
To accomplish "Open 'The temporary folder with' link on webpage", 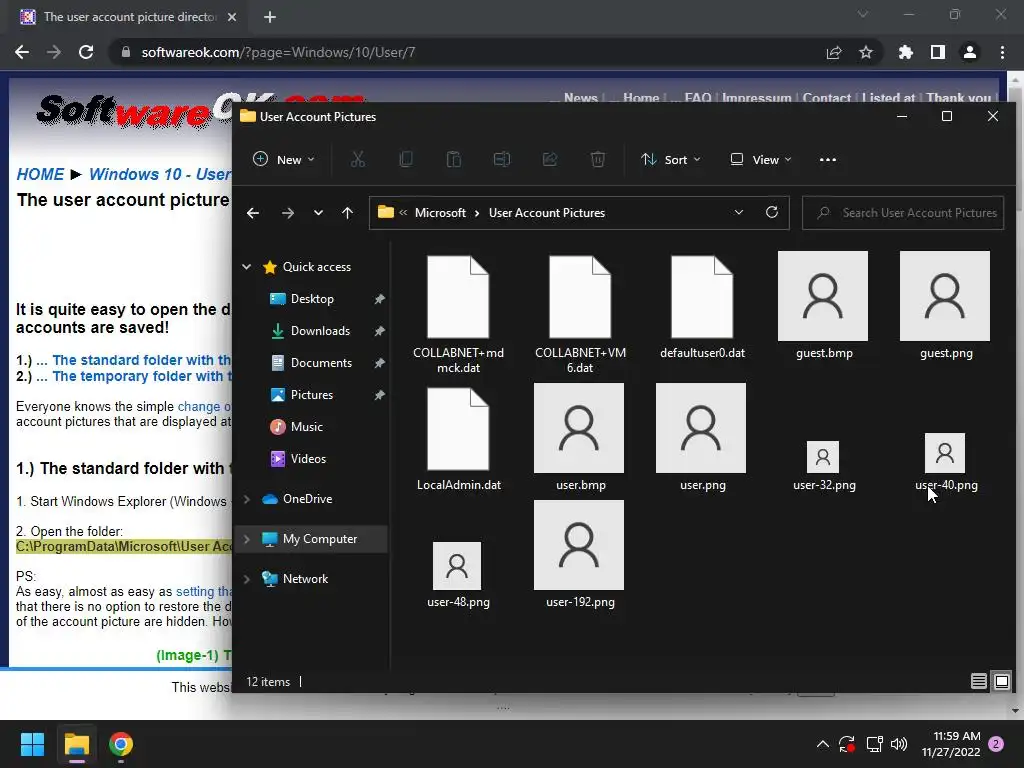I will point(142,376).
